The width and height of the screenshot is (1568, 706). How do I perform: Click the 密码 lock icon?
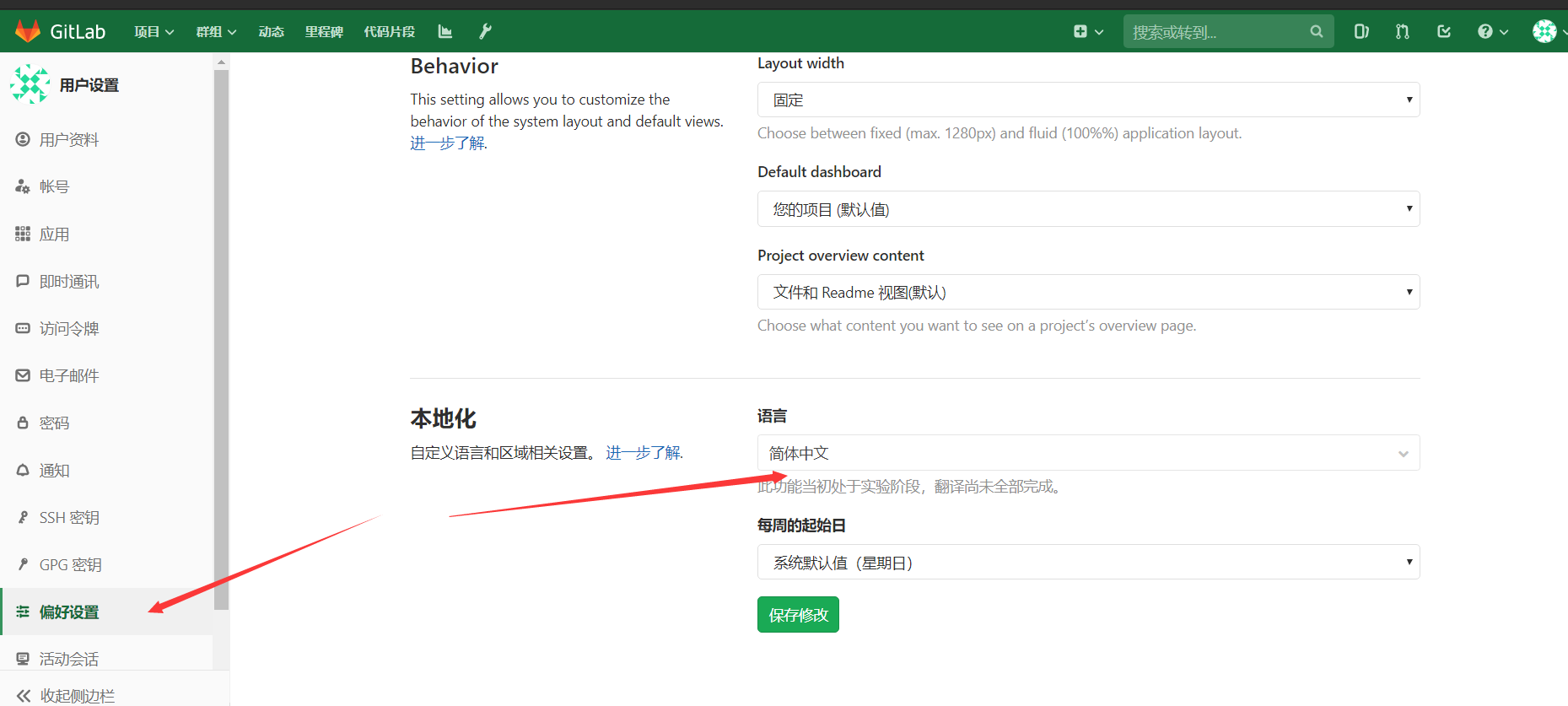[x=23, y=423]
